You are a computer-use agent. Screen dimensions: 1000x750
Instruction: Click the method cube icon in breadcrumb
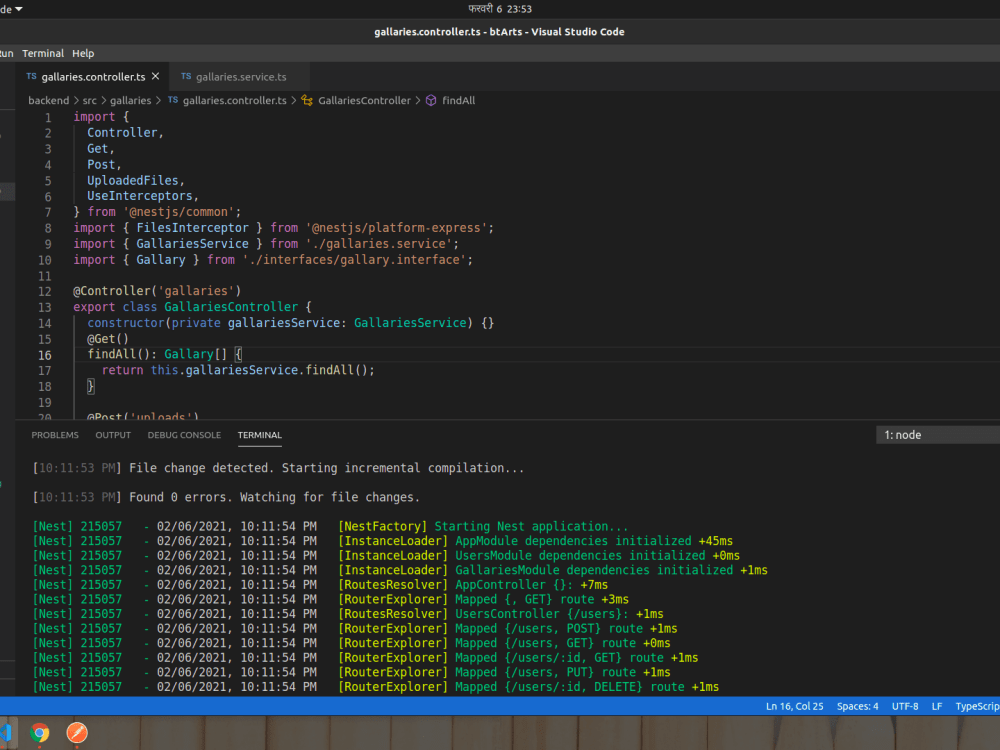[431, 100]
